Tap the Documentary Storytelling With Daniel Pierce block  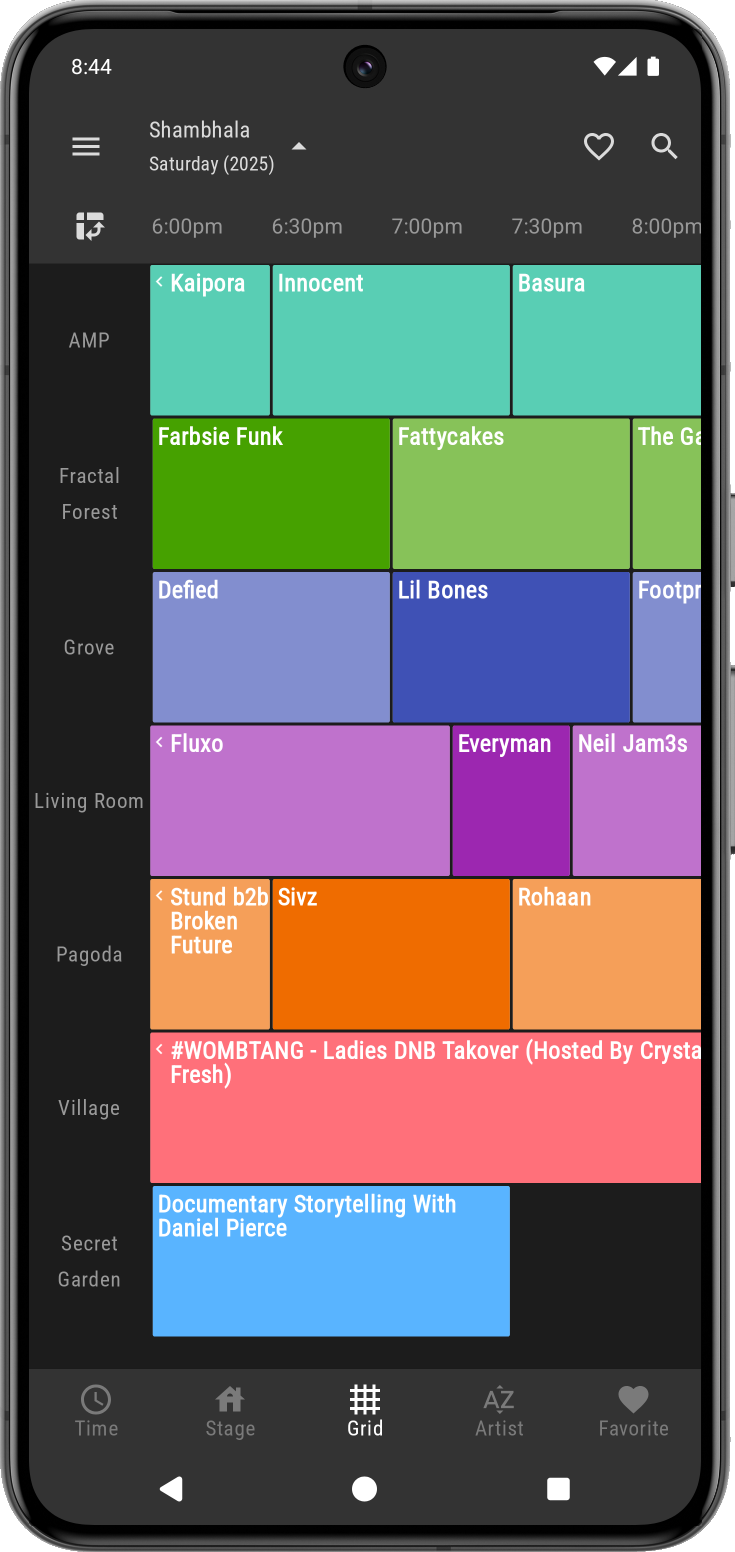click(331, 1261)
